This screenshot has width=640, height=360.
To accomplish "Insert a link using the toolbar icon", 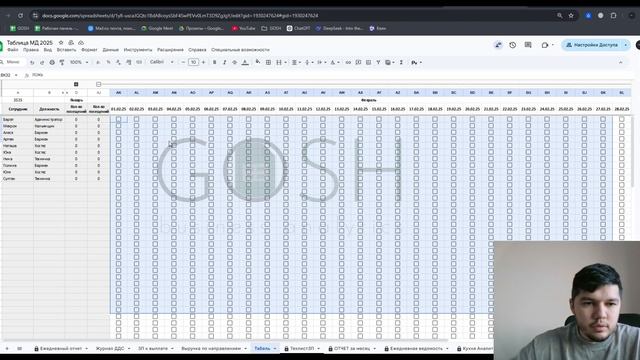I will (x=348, y=62).
